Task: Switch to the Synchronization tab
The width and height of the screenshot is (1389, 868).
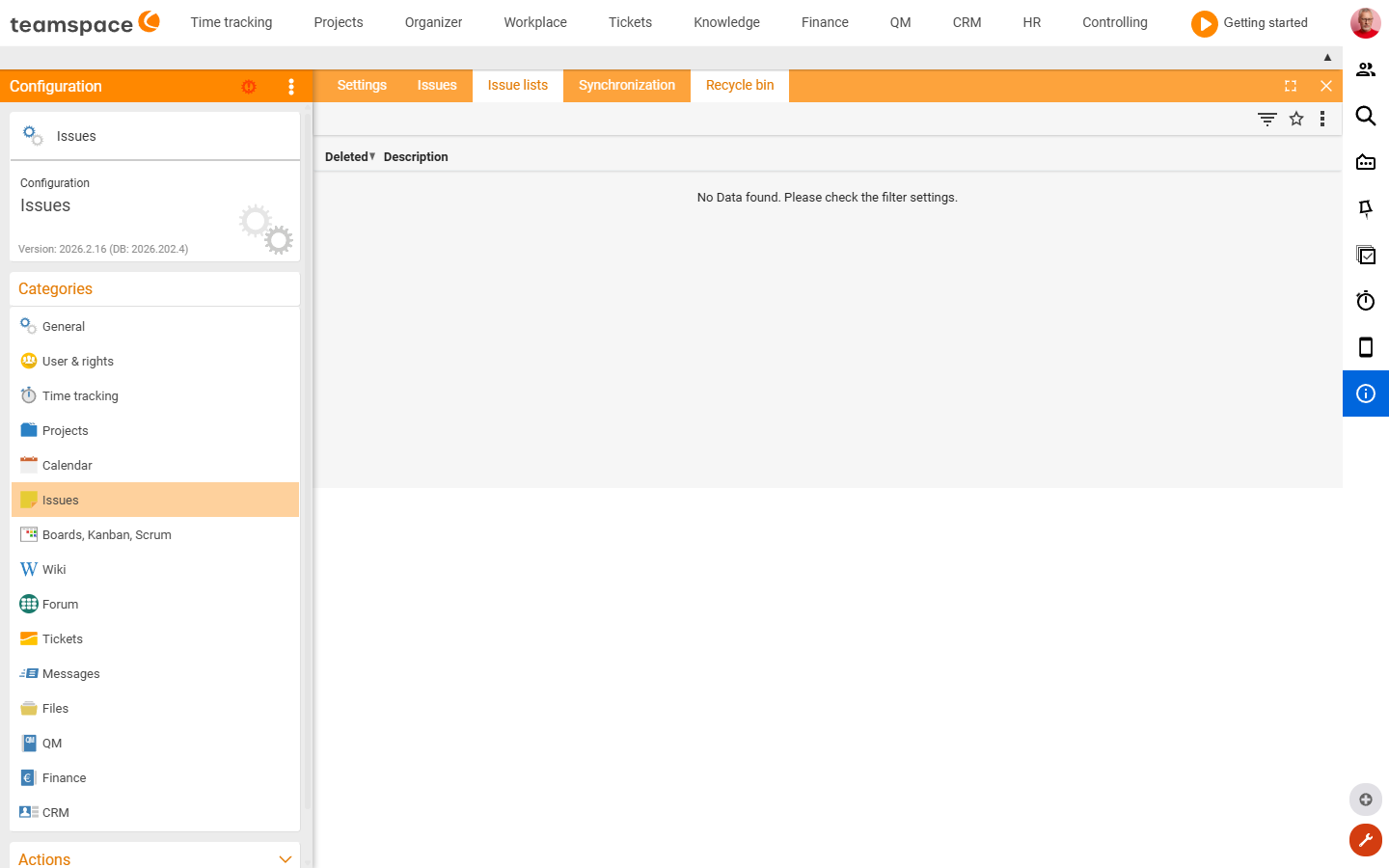Action: tap(627, 86)
